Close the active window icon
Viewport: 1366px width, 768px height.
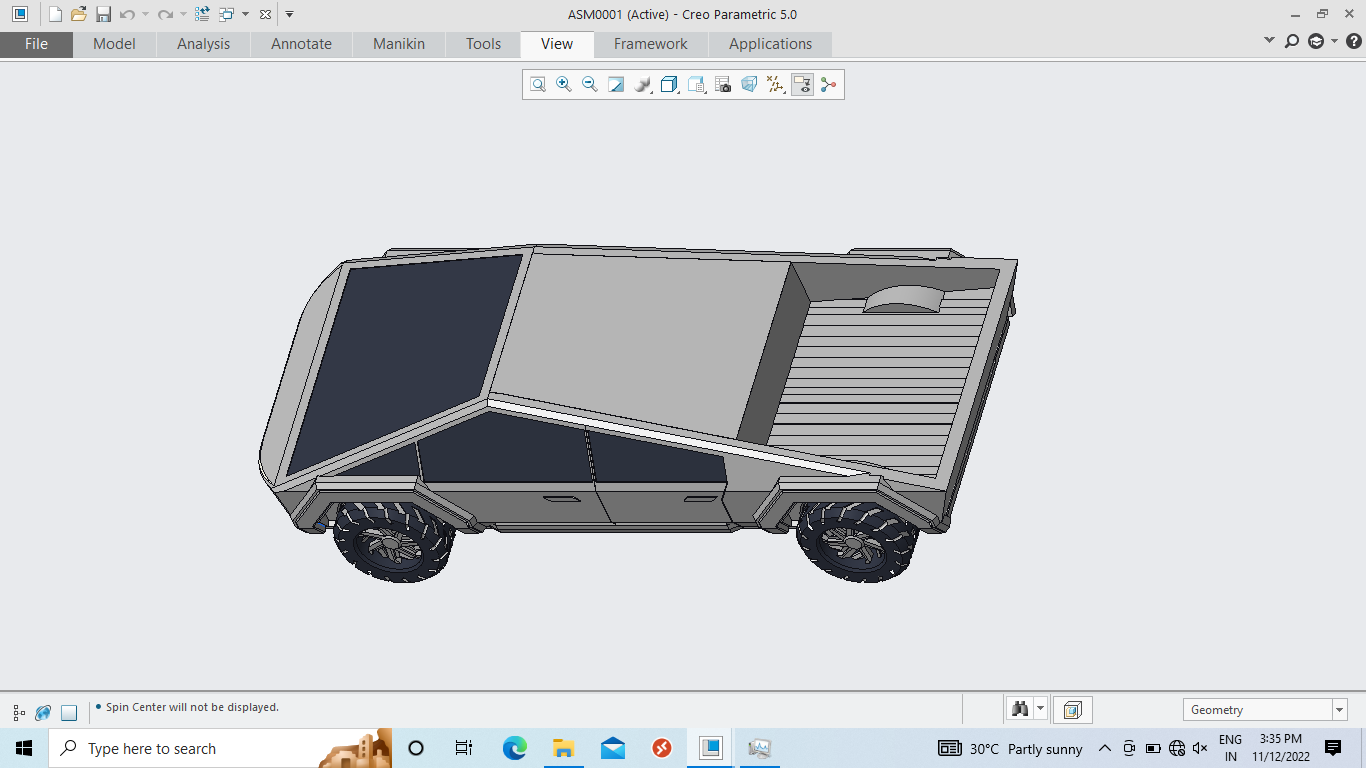pyautogui.click(x=265, y=14)
